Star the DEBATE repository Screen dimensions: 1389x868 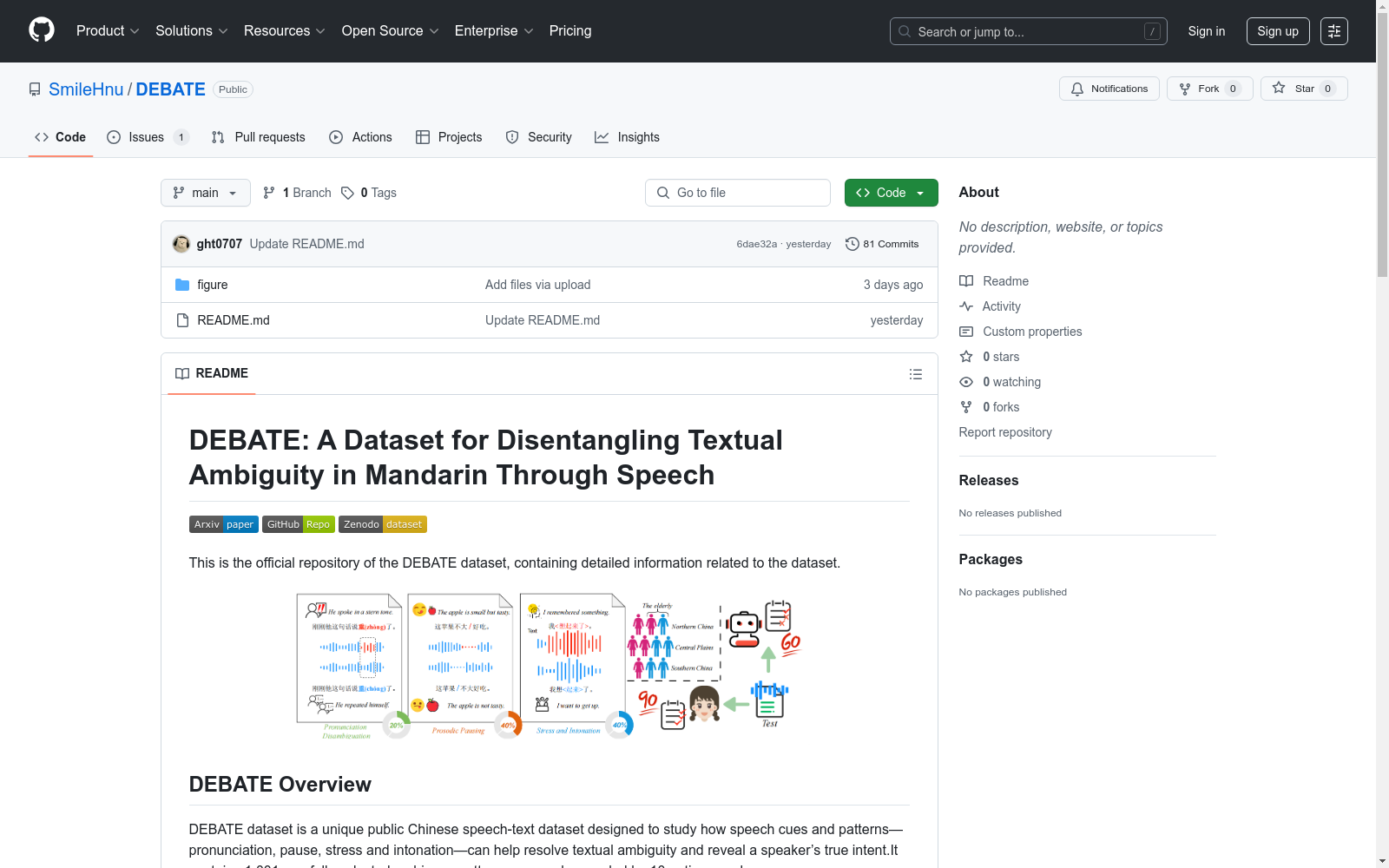point(1304,89)
